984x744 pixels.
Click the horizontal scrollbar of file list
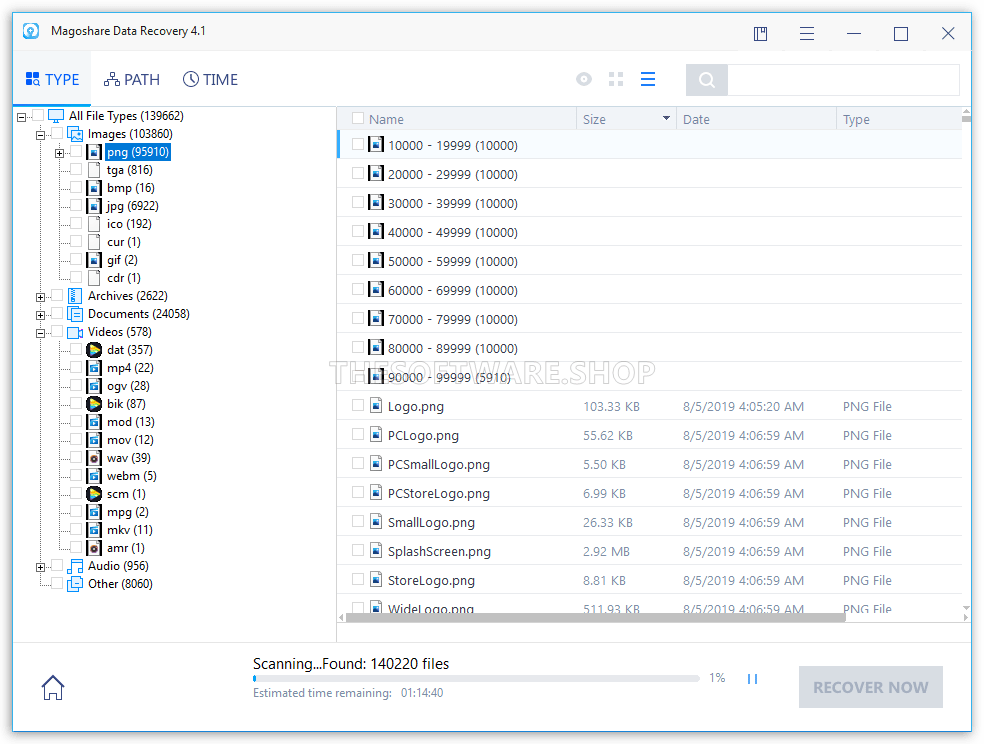click(596, 617)
